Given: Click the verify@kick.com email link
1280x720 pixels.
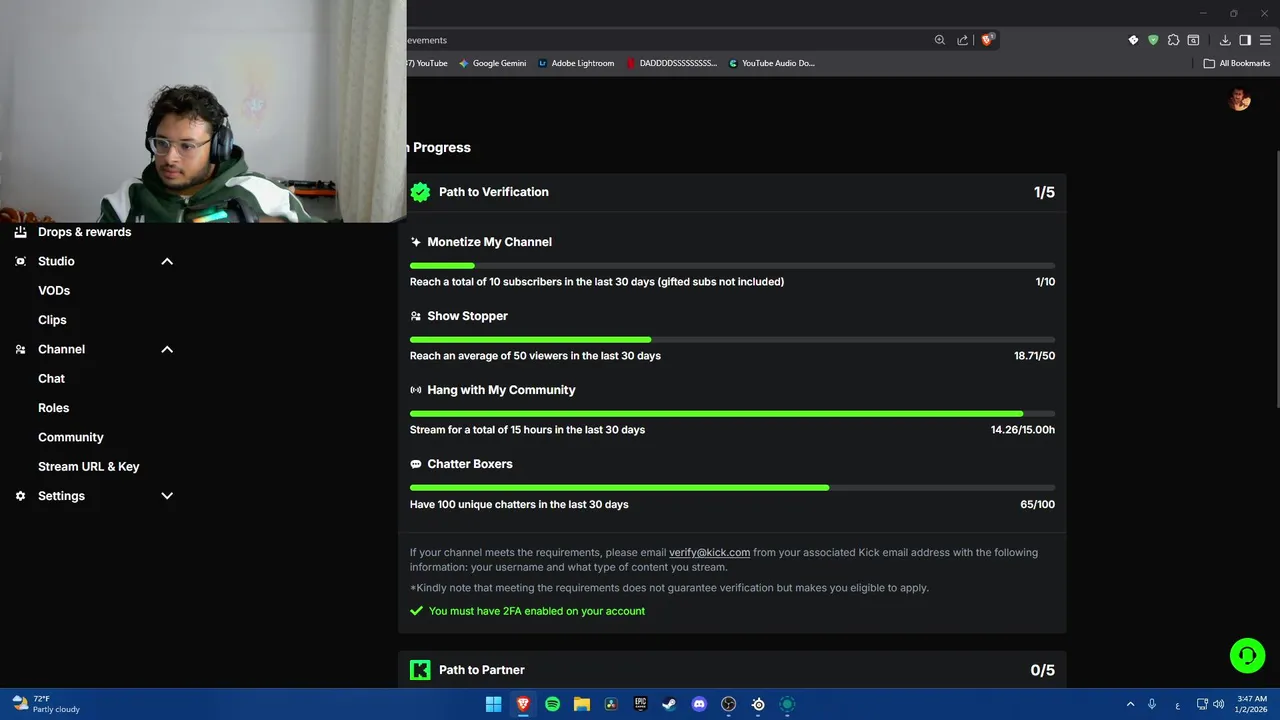Looking at the screenshot, I should pos(709,552).
